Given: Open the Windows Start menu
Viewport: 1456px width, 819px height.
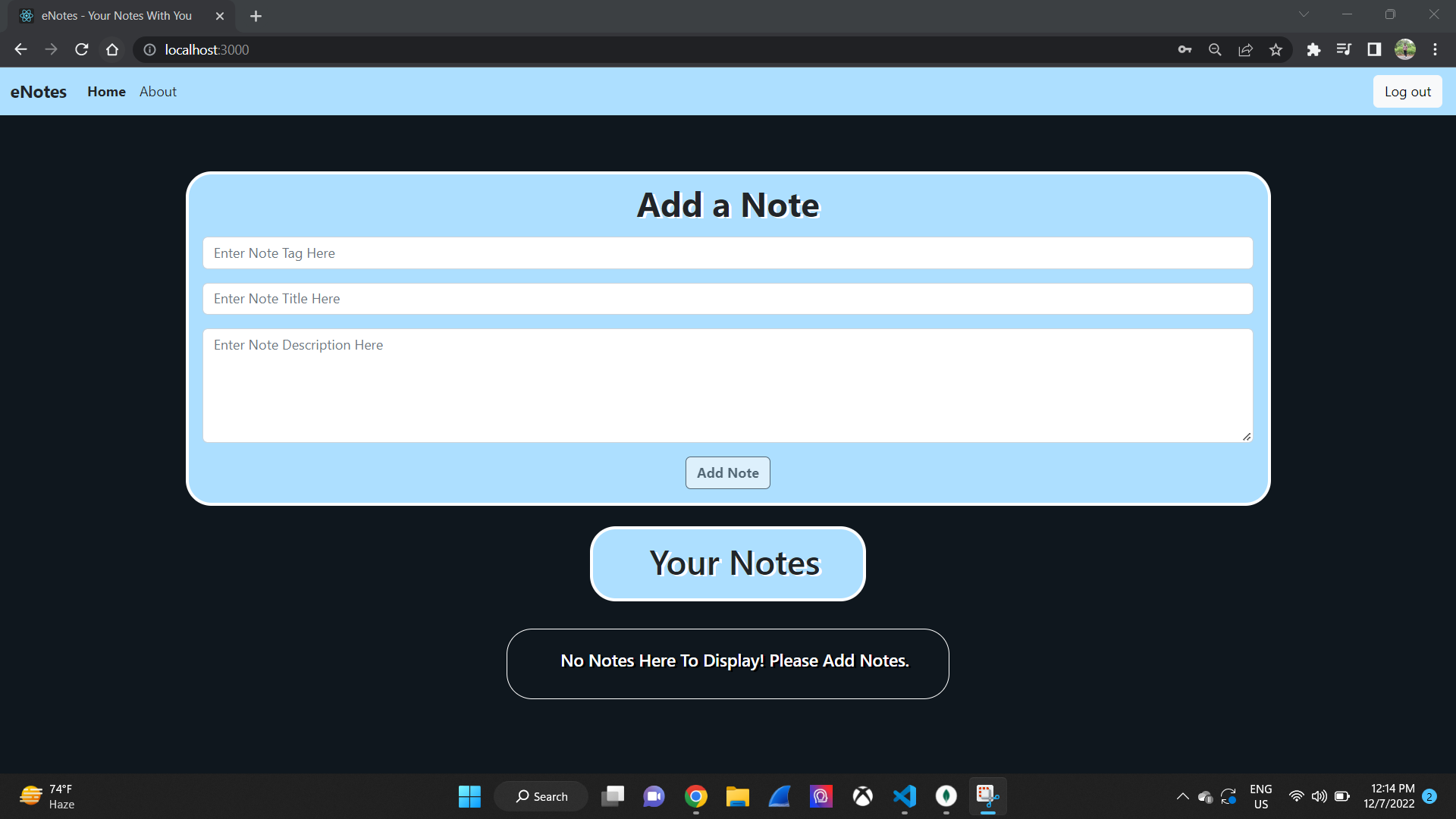Looking at the screenshot, I should [469, 796].
